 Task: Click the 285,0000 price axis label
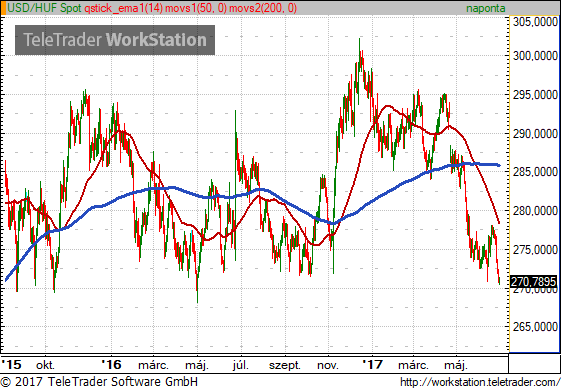[x=535, y=172]
